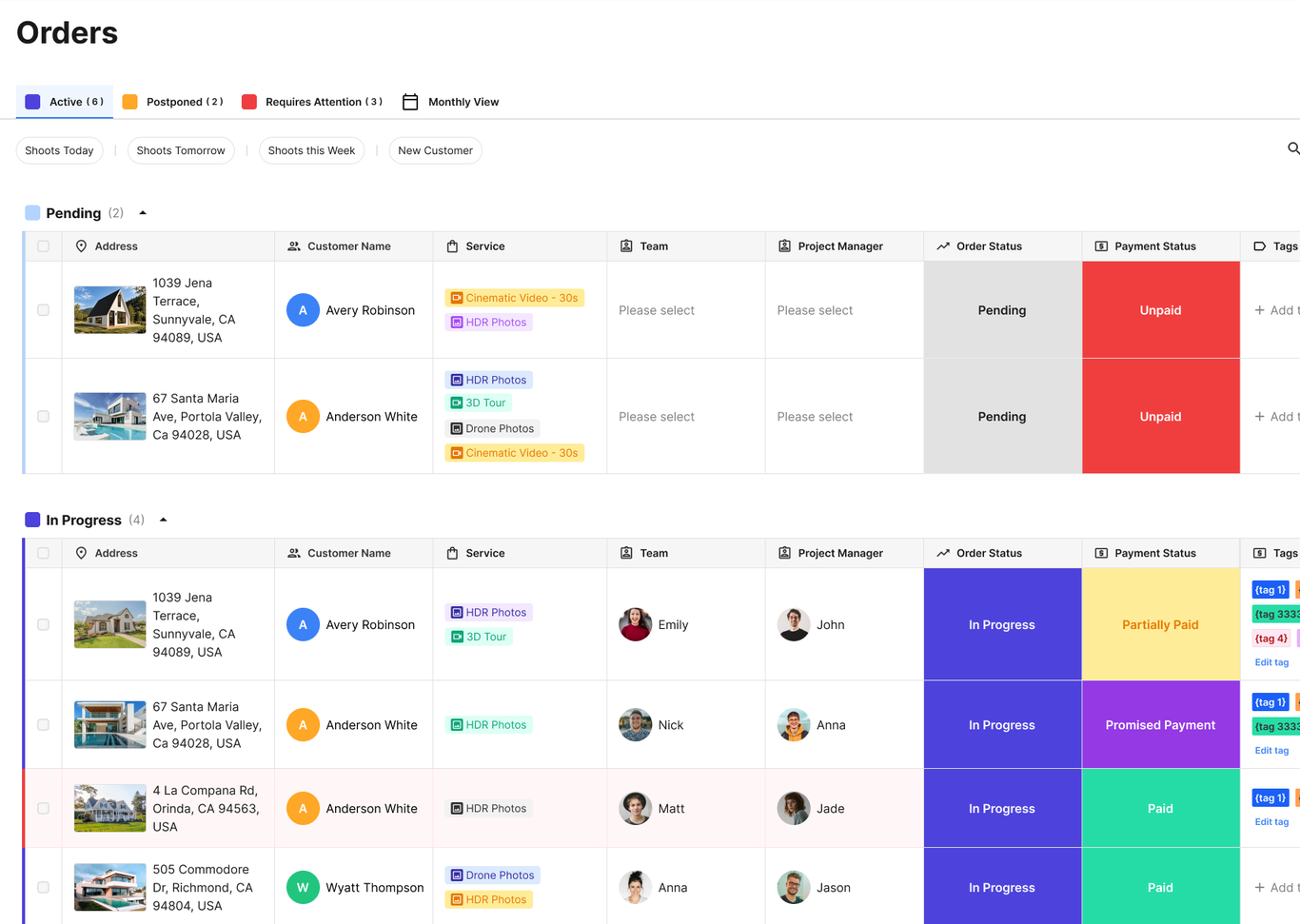Screen dimensions: 1300x924
Task: Click Order Status trend icon in Pending header
Action: pyautogui.click(x=943, y=246)
